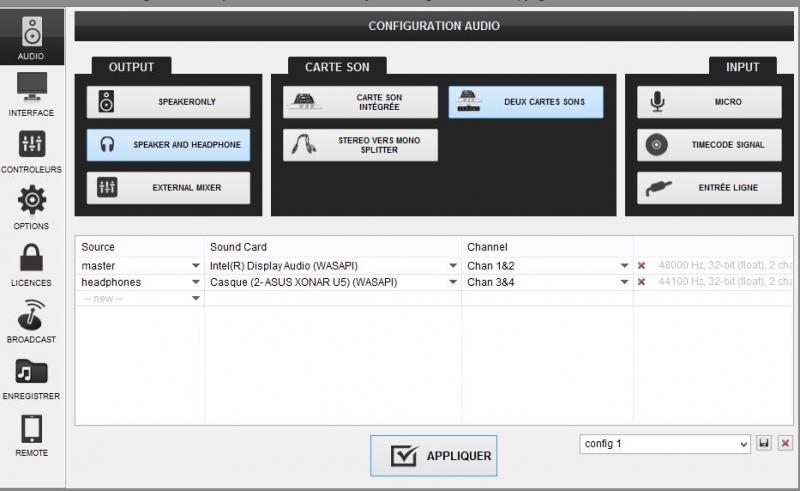Click the Appliquer button

pos(433,456)
